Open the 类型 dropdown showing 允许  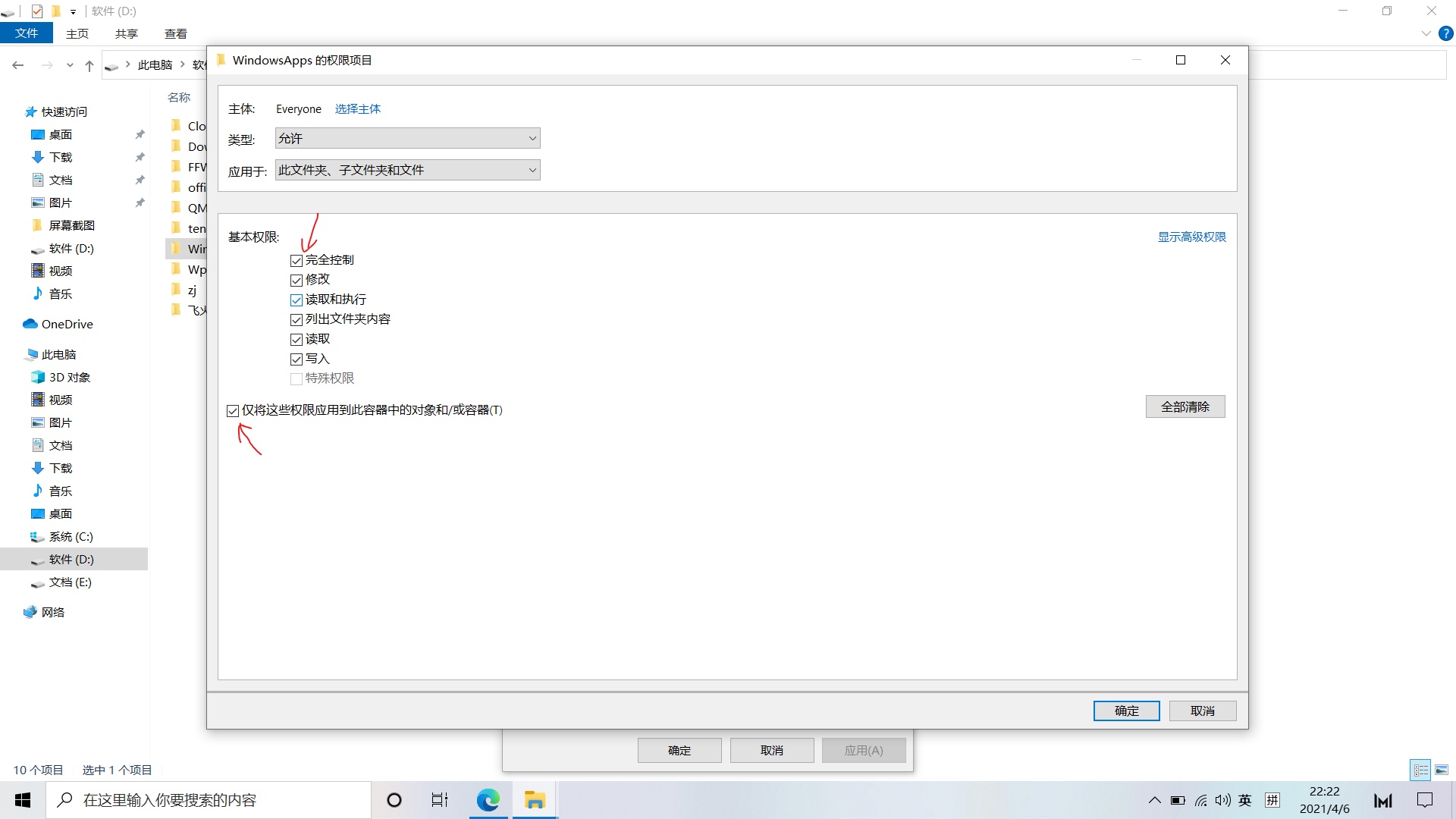pos(407,138)
